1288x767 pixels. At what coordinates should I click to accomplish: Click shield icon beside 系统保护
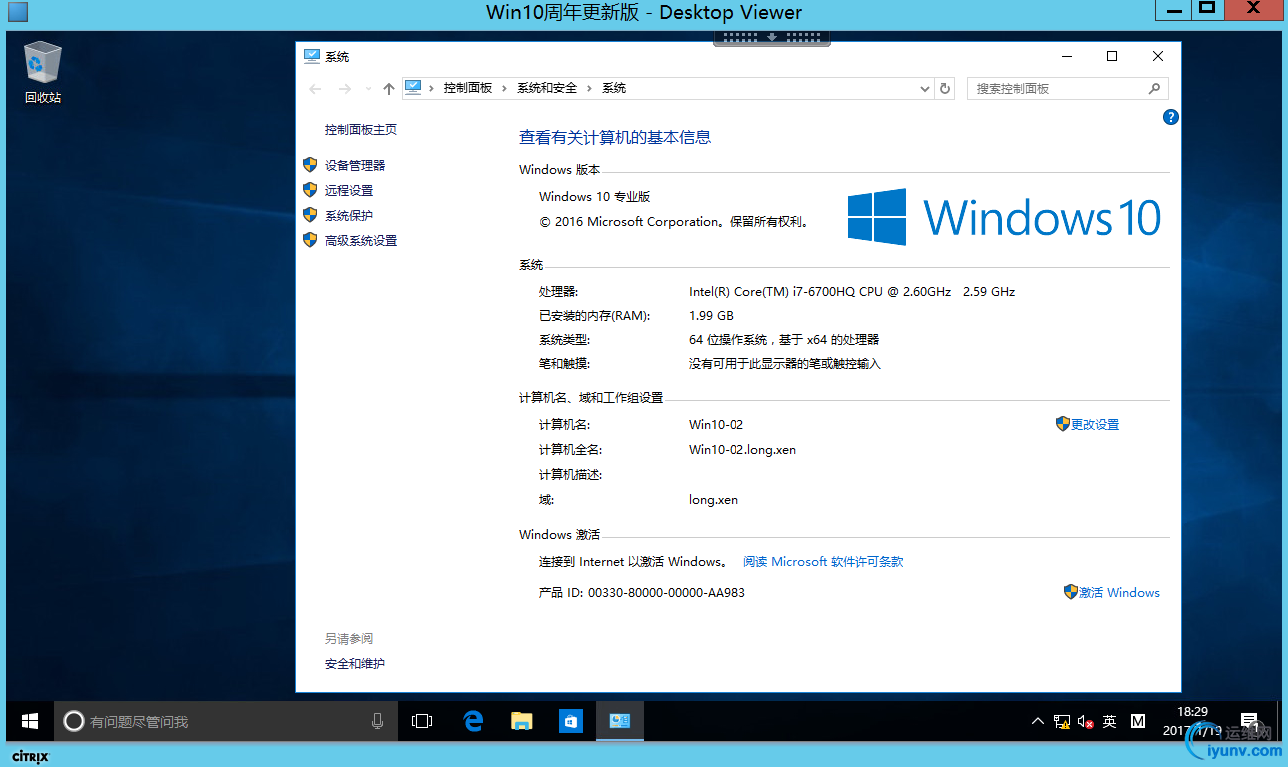click(310, 215)
